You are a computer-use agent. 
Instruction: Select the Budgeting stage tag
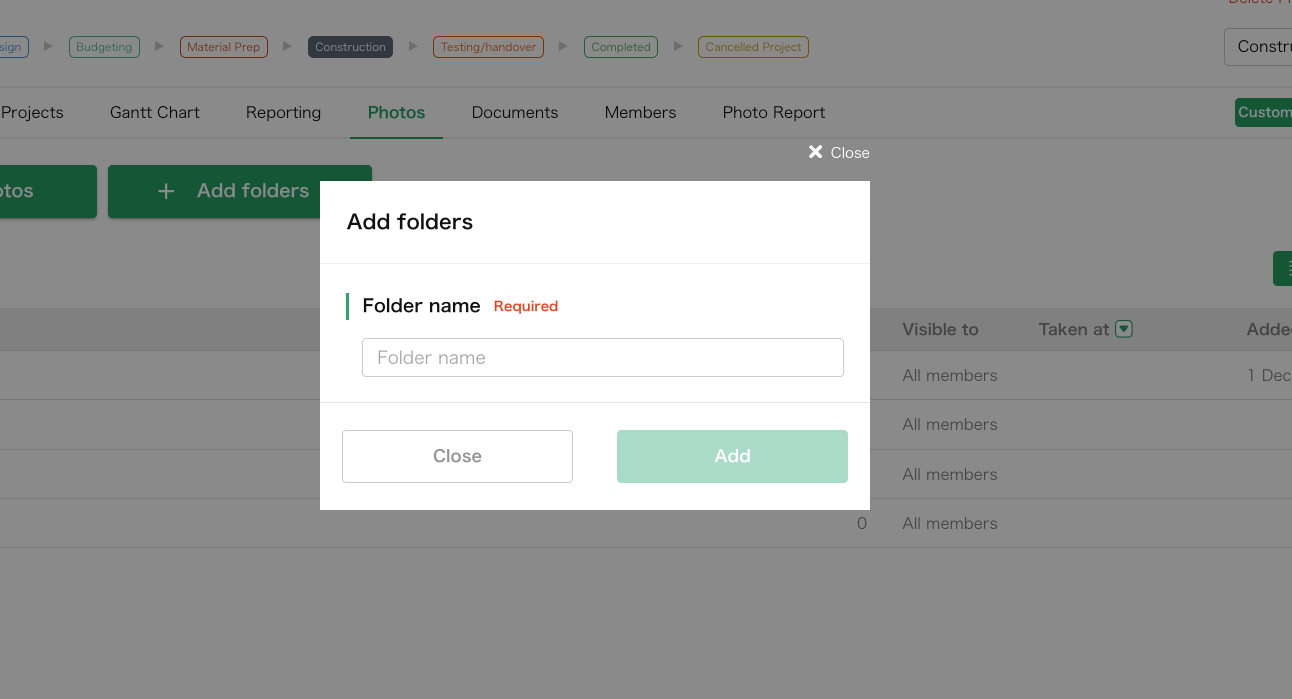click(x=104, y=47)
